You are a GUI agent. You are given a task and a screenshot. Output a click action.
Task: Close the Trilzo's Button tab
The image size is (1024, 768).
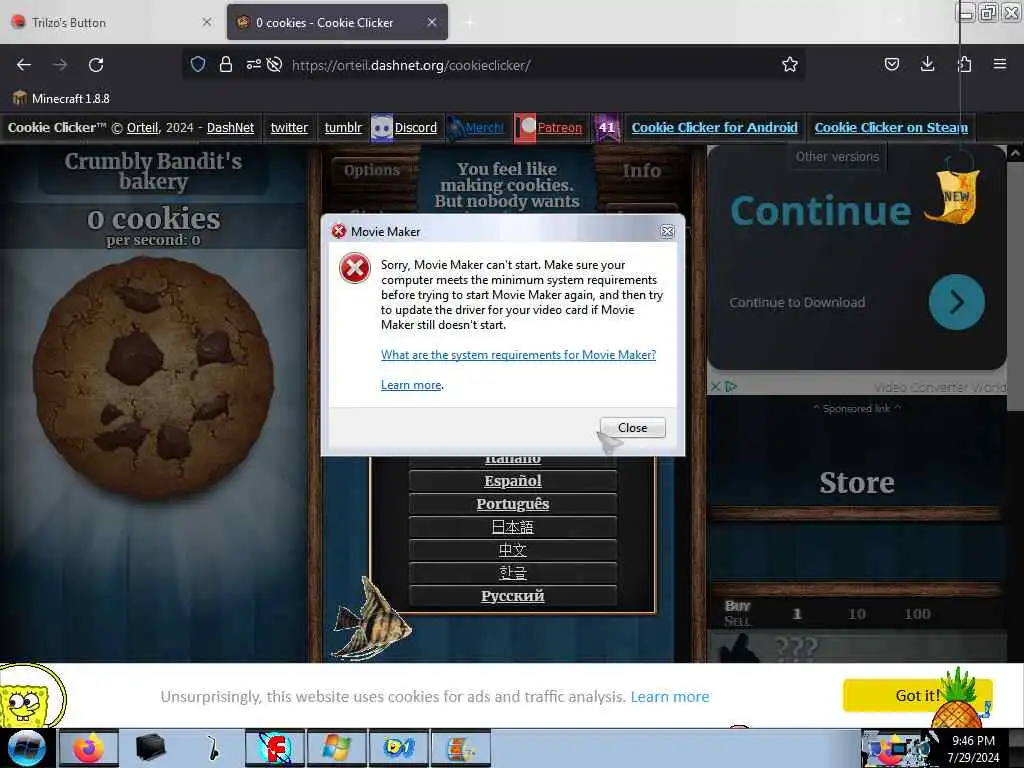(x=206, y=22)
